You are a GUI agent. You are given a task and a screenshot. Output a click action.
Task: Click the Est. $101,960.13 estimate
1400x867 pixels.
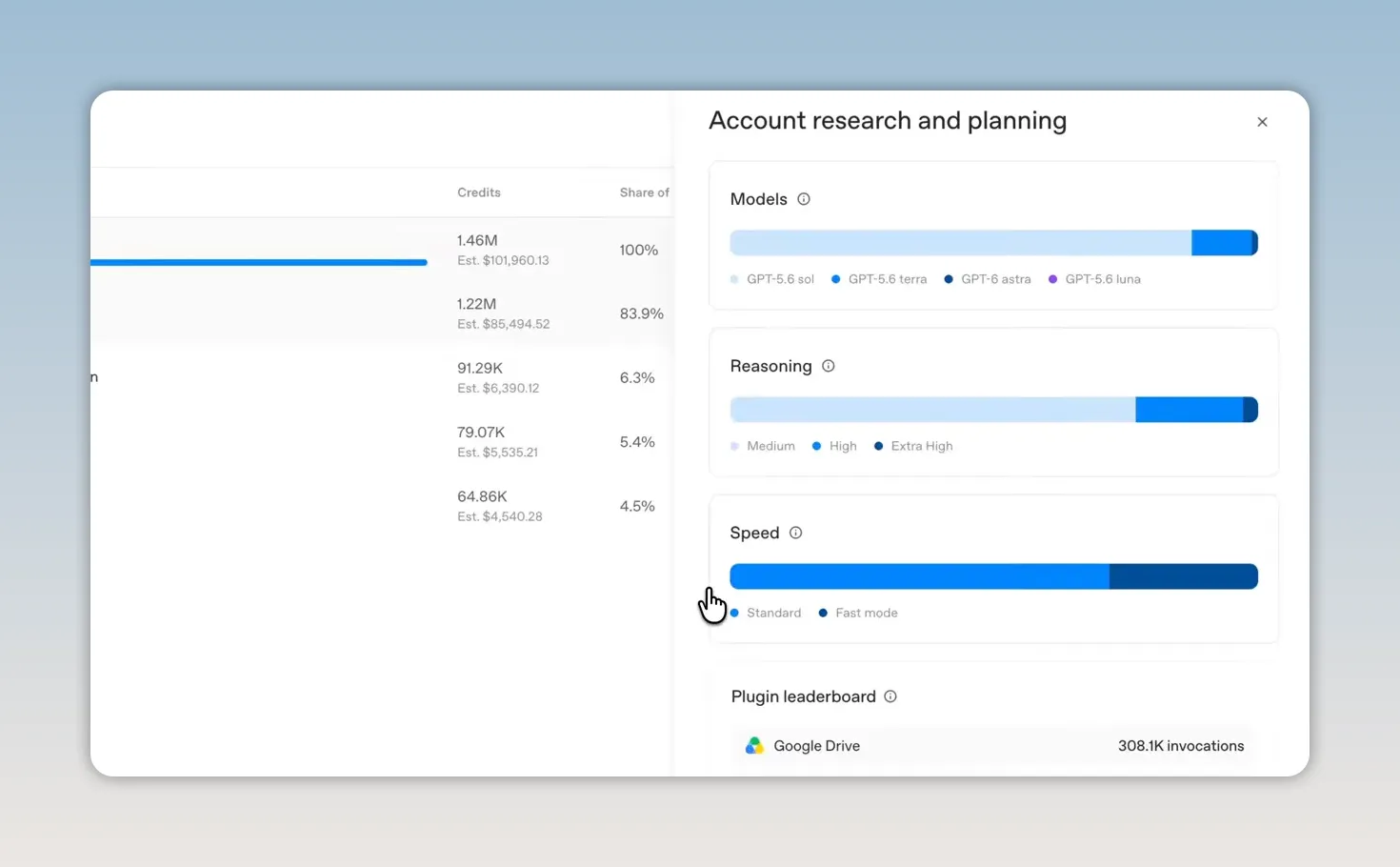click(503, 260)
